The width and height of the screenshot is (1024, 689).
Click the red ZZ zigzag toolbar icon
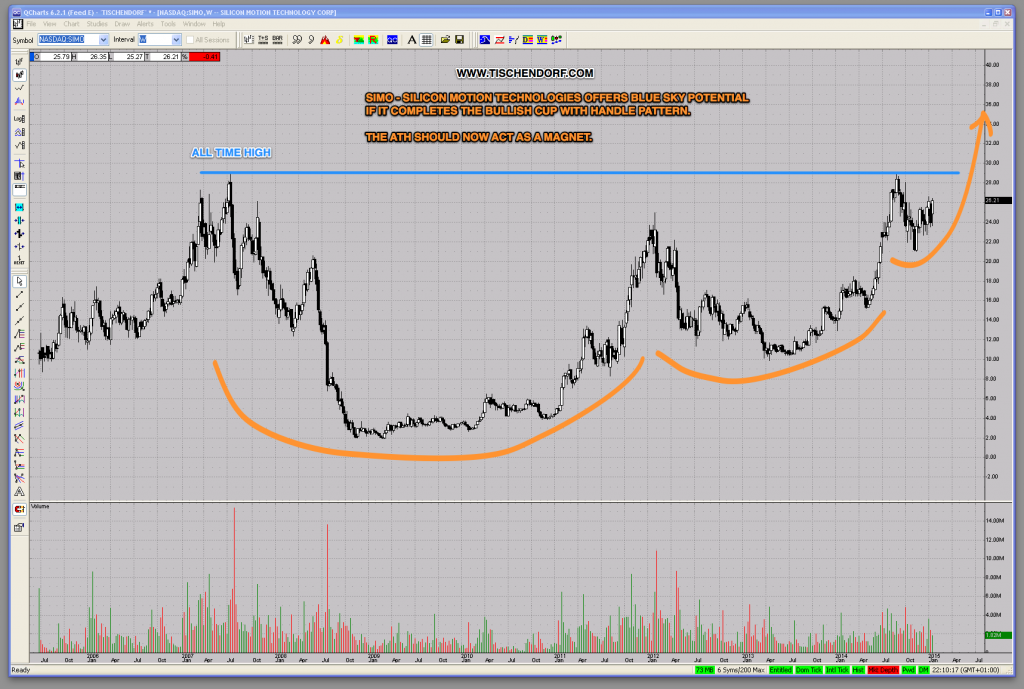point(499,40)
